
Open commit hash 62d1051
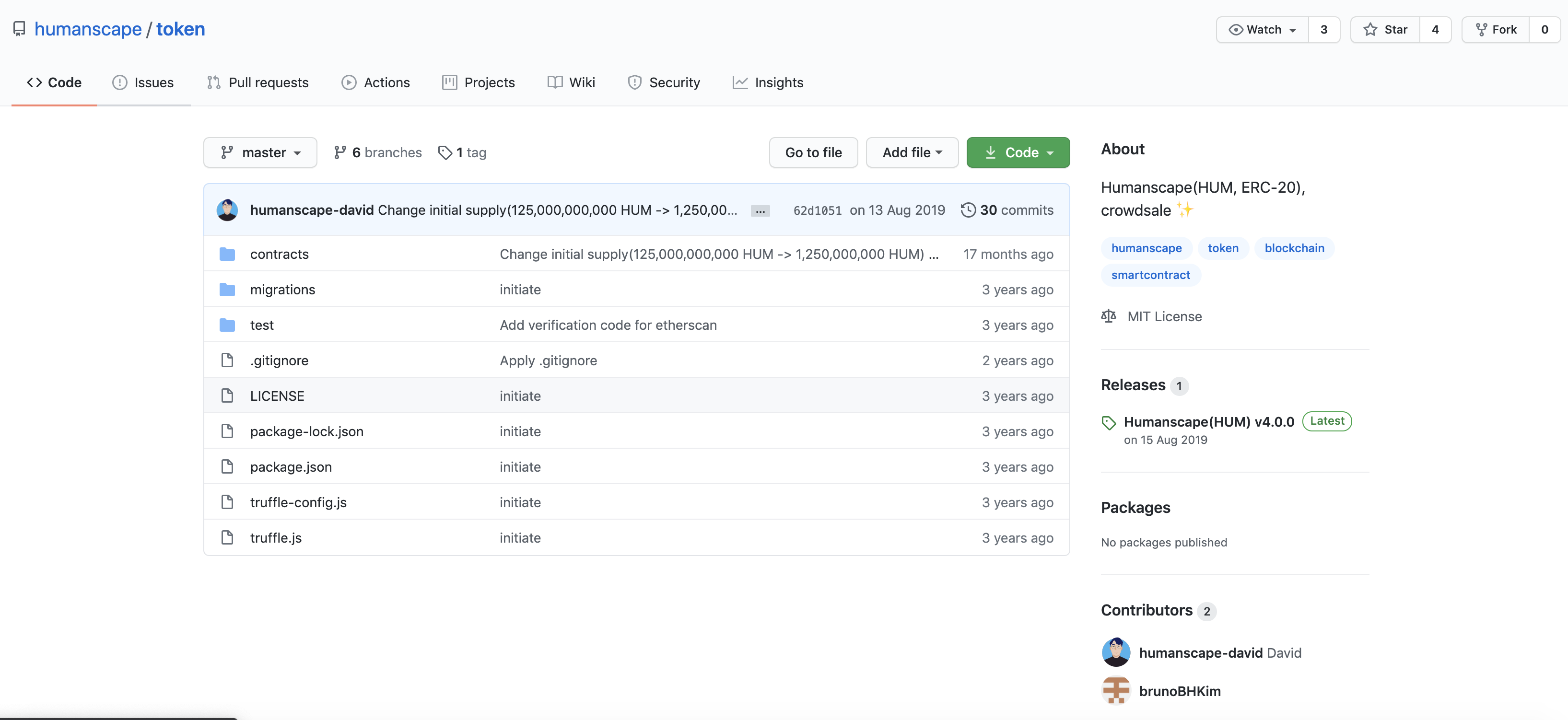pos(818,210)
